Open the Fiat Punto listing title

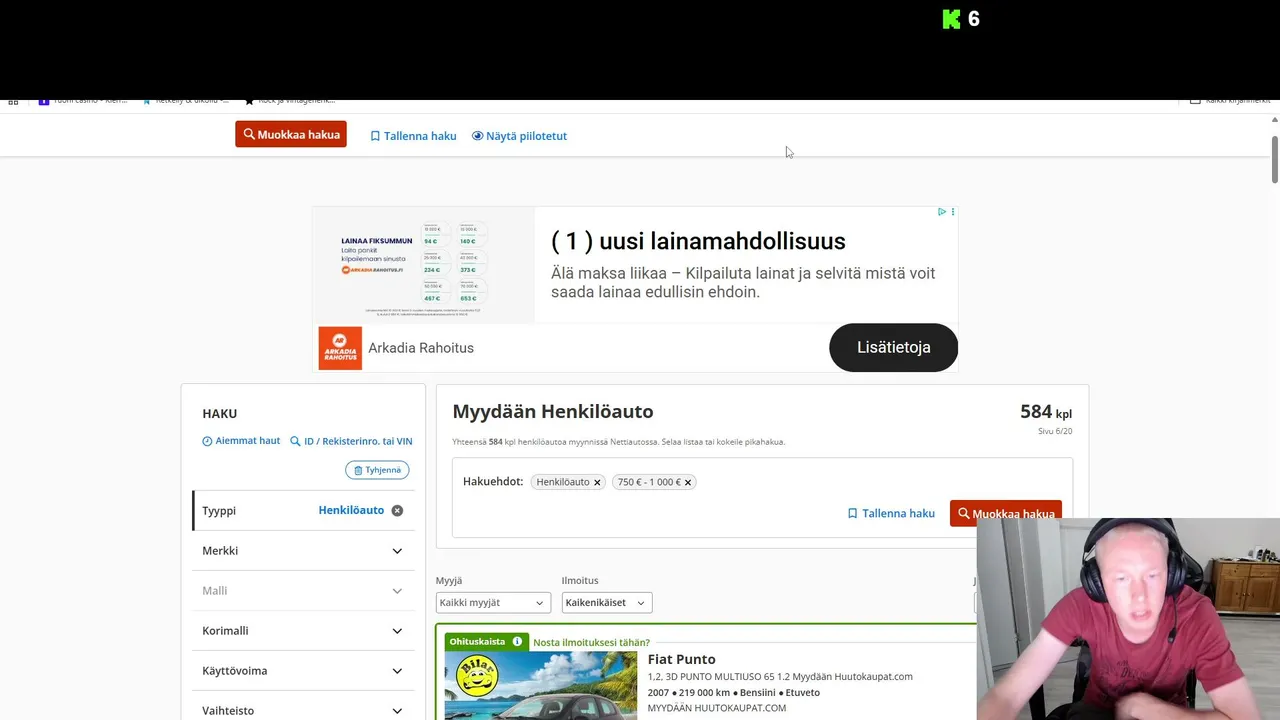pyautogui.click(x=682, y=659)
